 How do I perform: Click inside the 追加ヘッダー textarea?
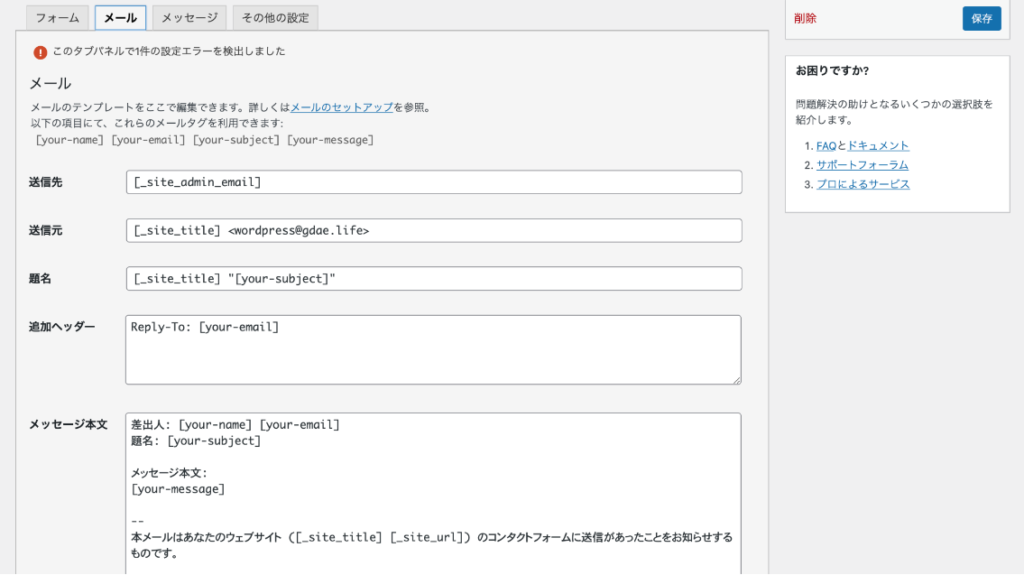pyautogui.click(x=434, y=350)
